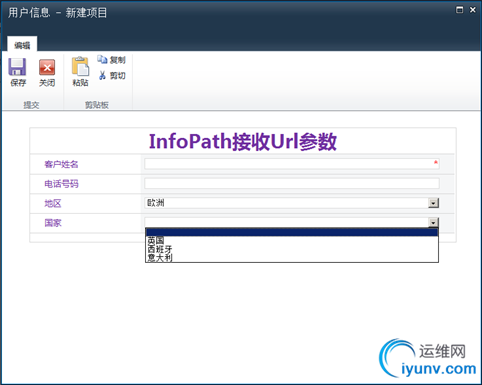
Task: Click the InfoPath接收Url参数 heading
Action: coord(243,141)
